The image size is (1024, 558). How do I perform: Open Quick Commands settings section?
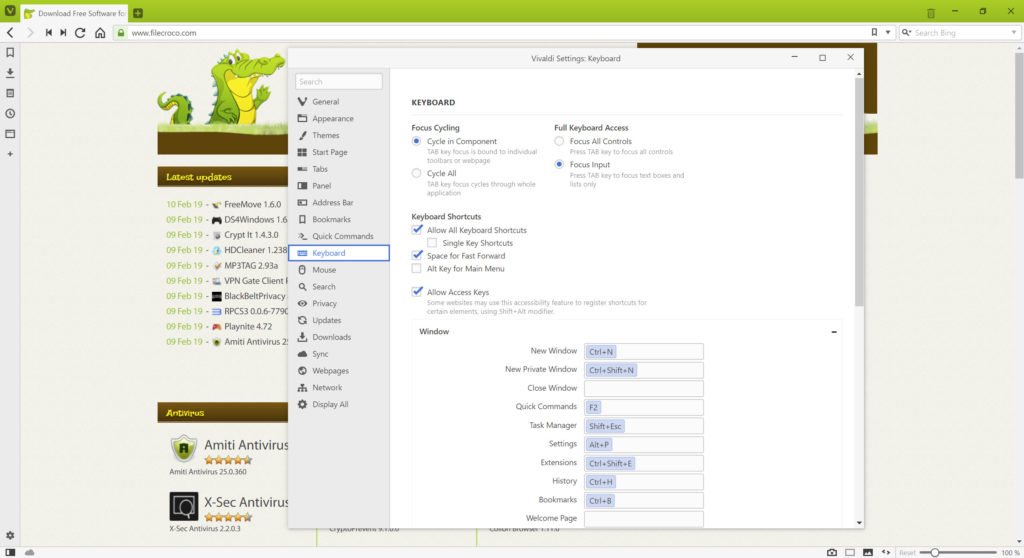(x=339, y=237)
